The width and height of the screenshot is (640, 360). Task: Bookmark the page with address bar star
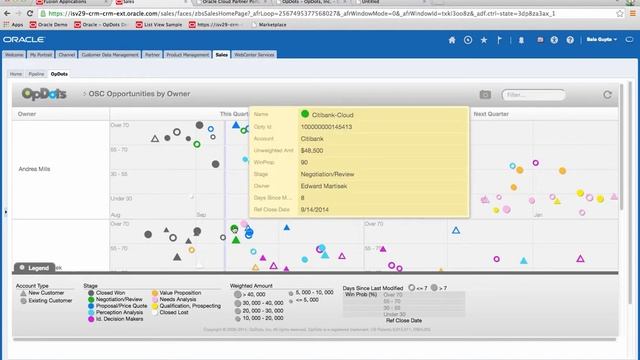point(620,13)
